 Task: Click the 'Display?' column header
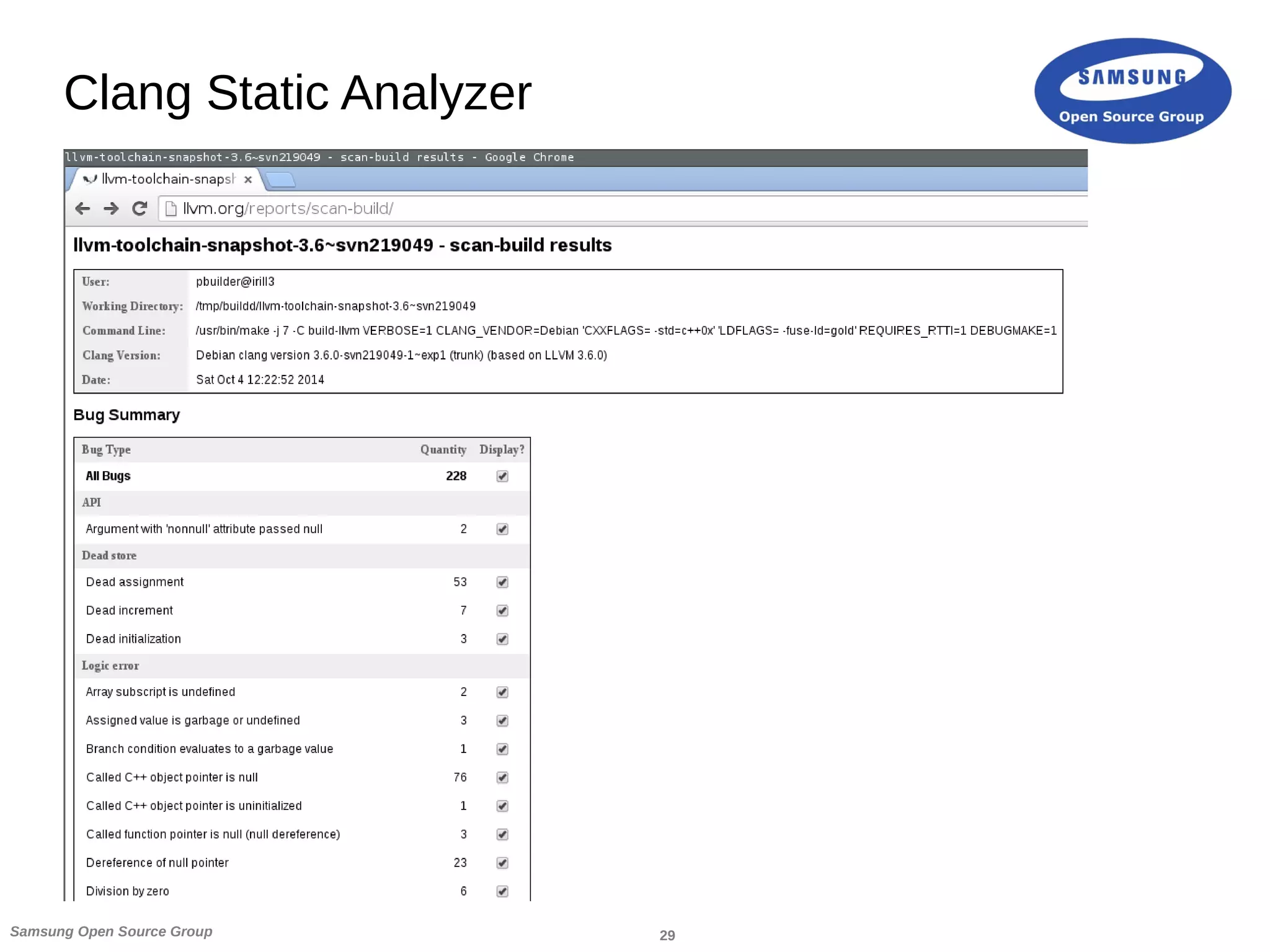coord(502,450)
